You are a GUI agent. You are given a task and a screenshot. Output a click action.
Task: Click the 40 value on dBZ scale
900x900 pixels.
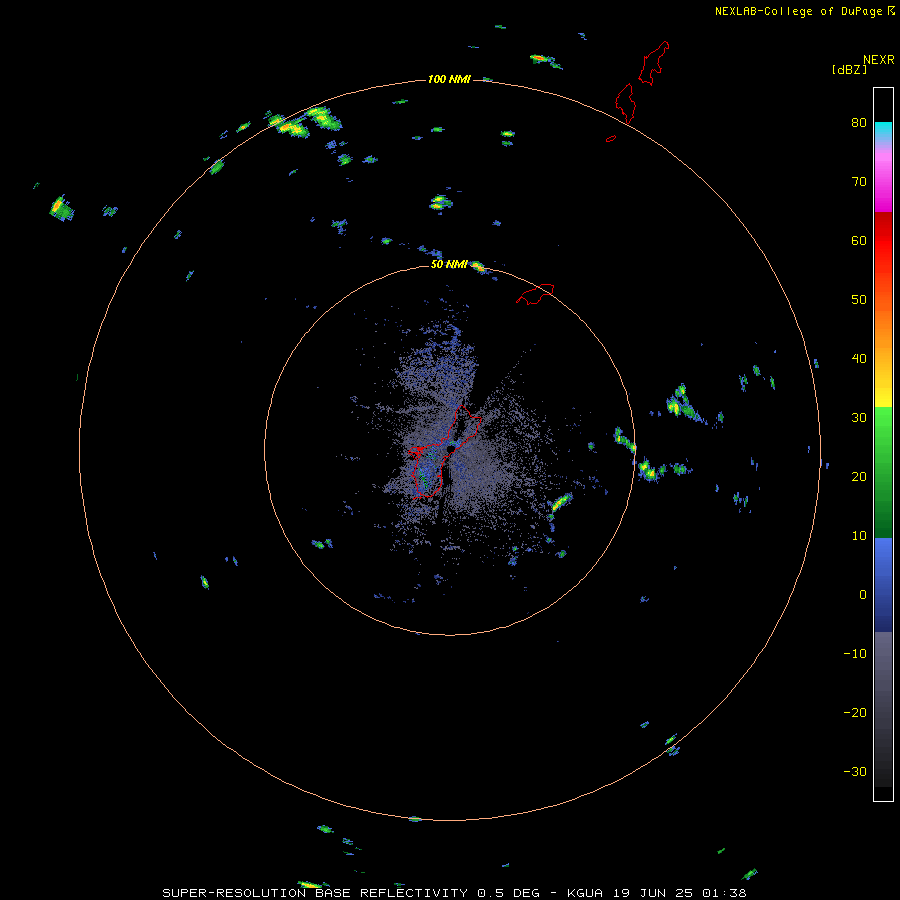point(859,359)
